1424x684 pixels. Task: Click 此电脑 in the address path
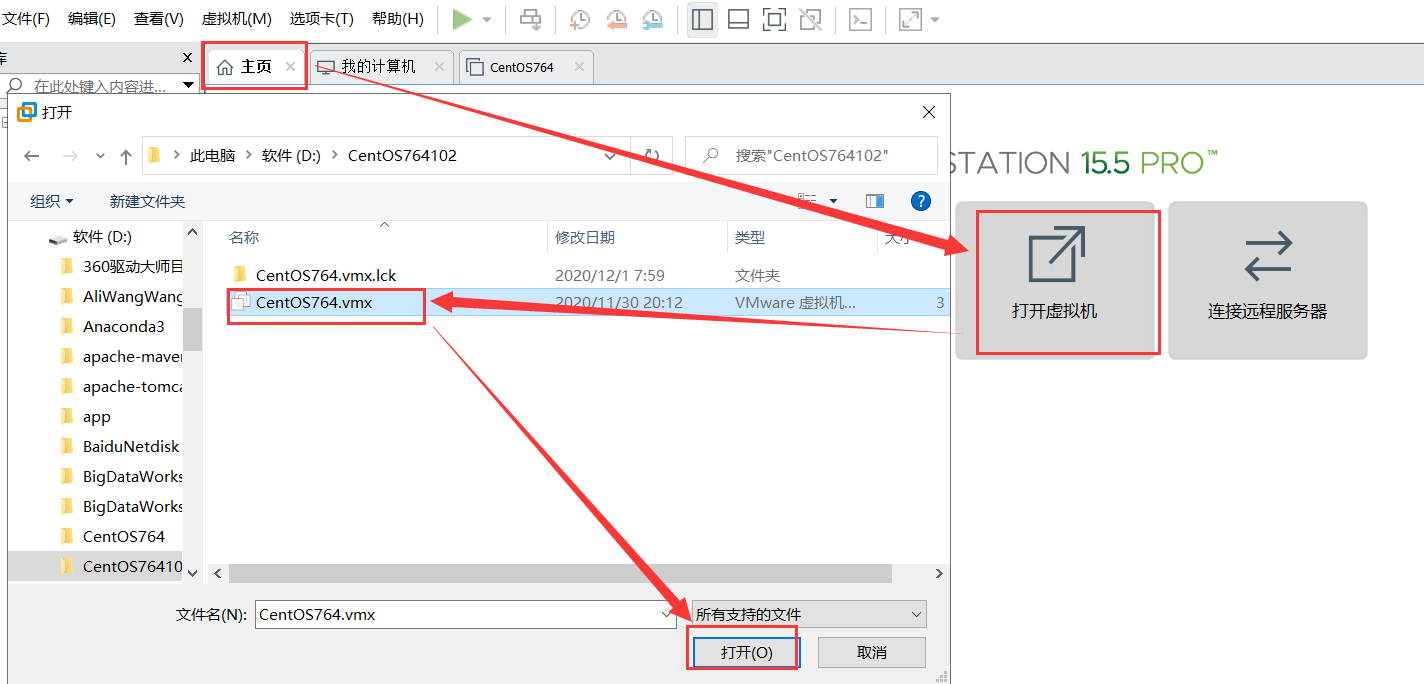point(212,156)
